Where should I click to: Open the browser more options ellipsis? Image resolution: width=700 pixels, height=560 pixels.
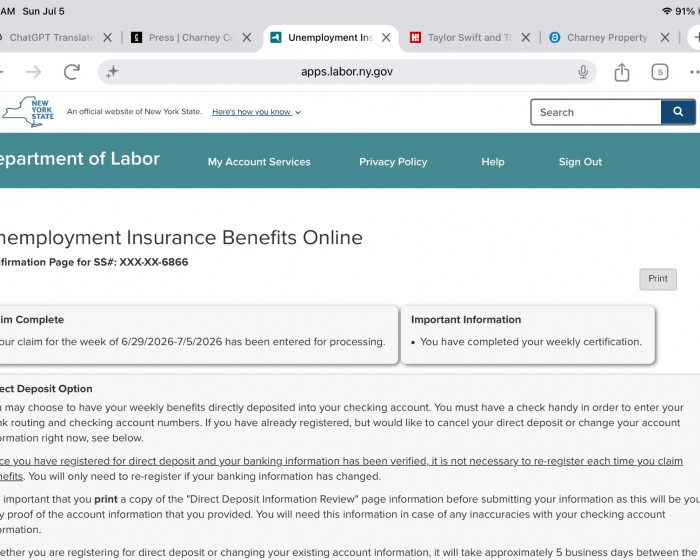click(x=694, y=72)
